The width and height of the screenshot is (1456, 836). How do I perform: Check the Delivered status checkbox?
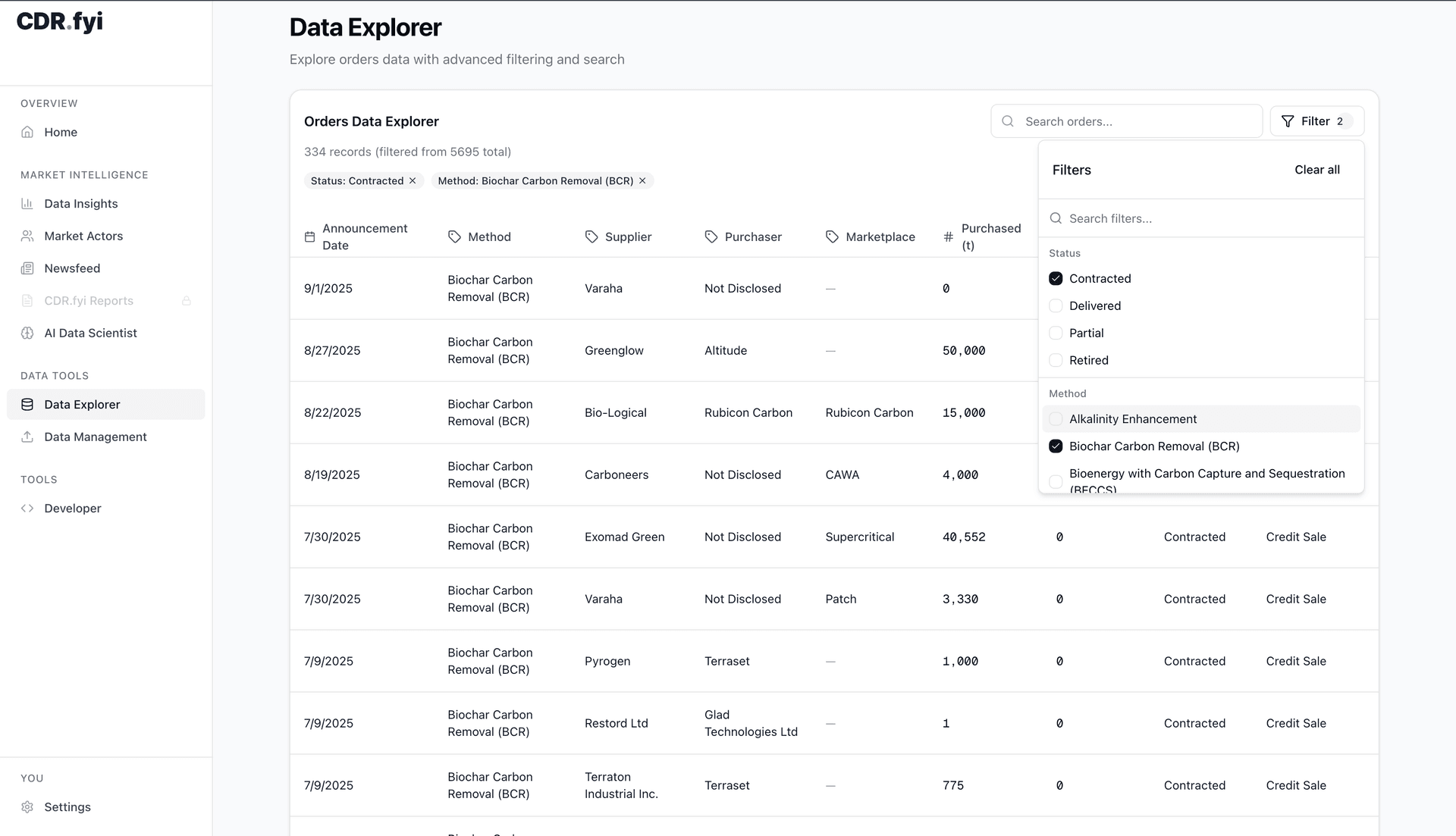(x=1056, y=305)
